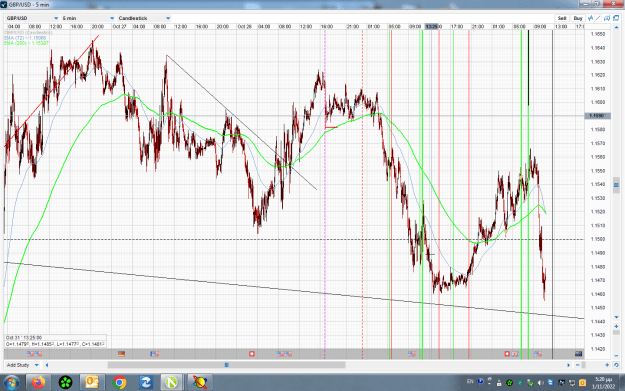
Task: Detach chart into a separate window icon
Action: click(616, 18)
